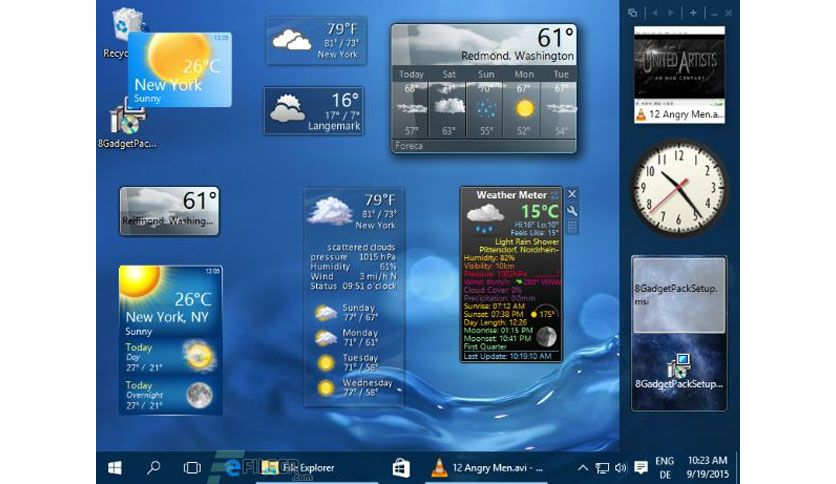Open the 8GadgetPack desktop shortcut icon

coord(127,119)
